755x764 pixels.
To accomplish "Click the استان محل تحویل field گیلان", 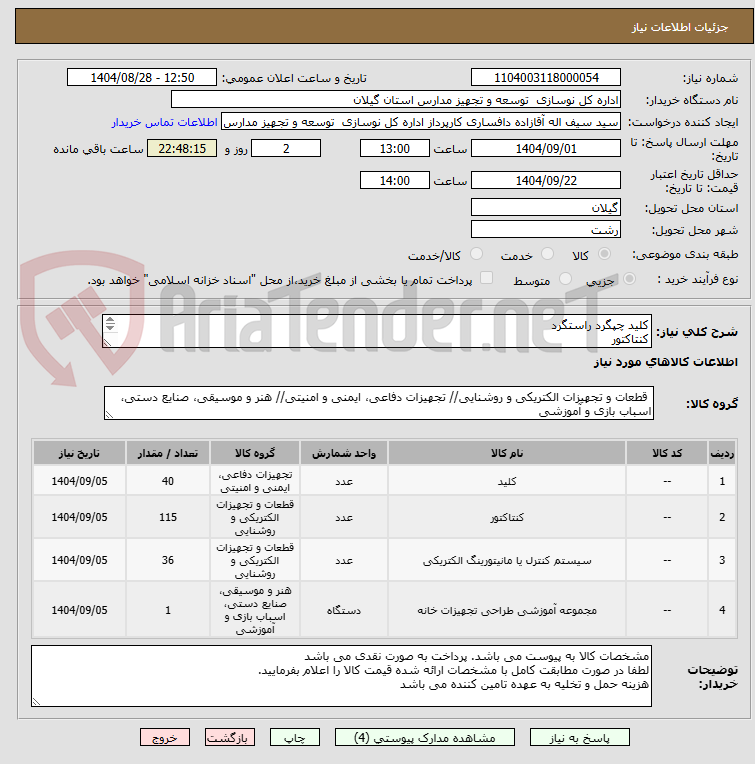I will 546,208.
